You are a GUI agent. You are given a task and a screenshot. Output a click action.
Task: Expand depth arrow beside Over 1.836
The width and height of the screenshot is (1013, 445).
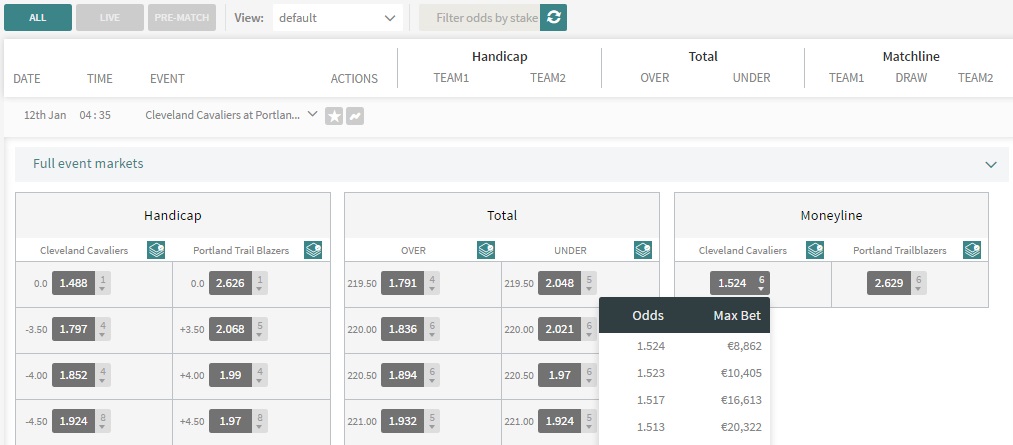pos(432,329)
